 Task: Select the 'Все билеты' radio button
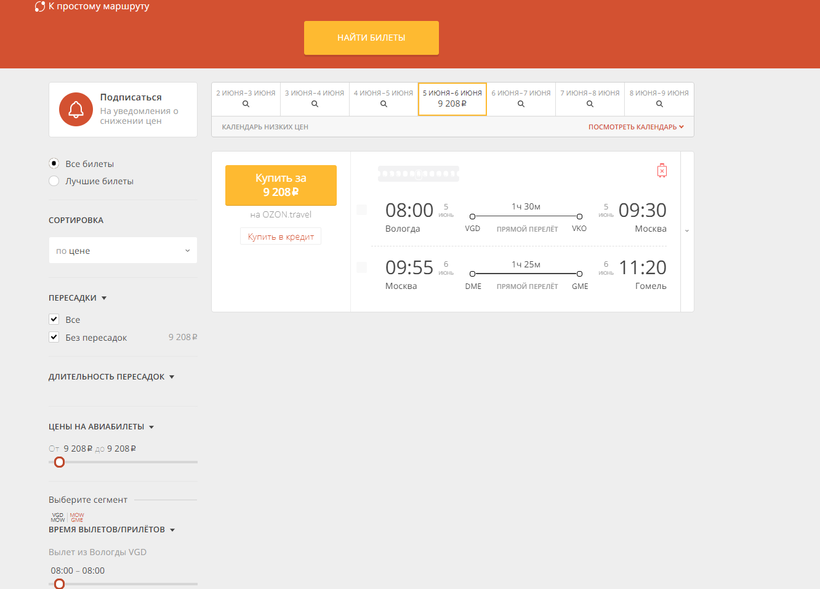point(54,163)
